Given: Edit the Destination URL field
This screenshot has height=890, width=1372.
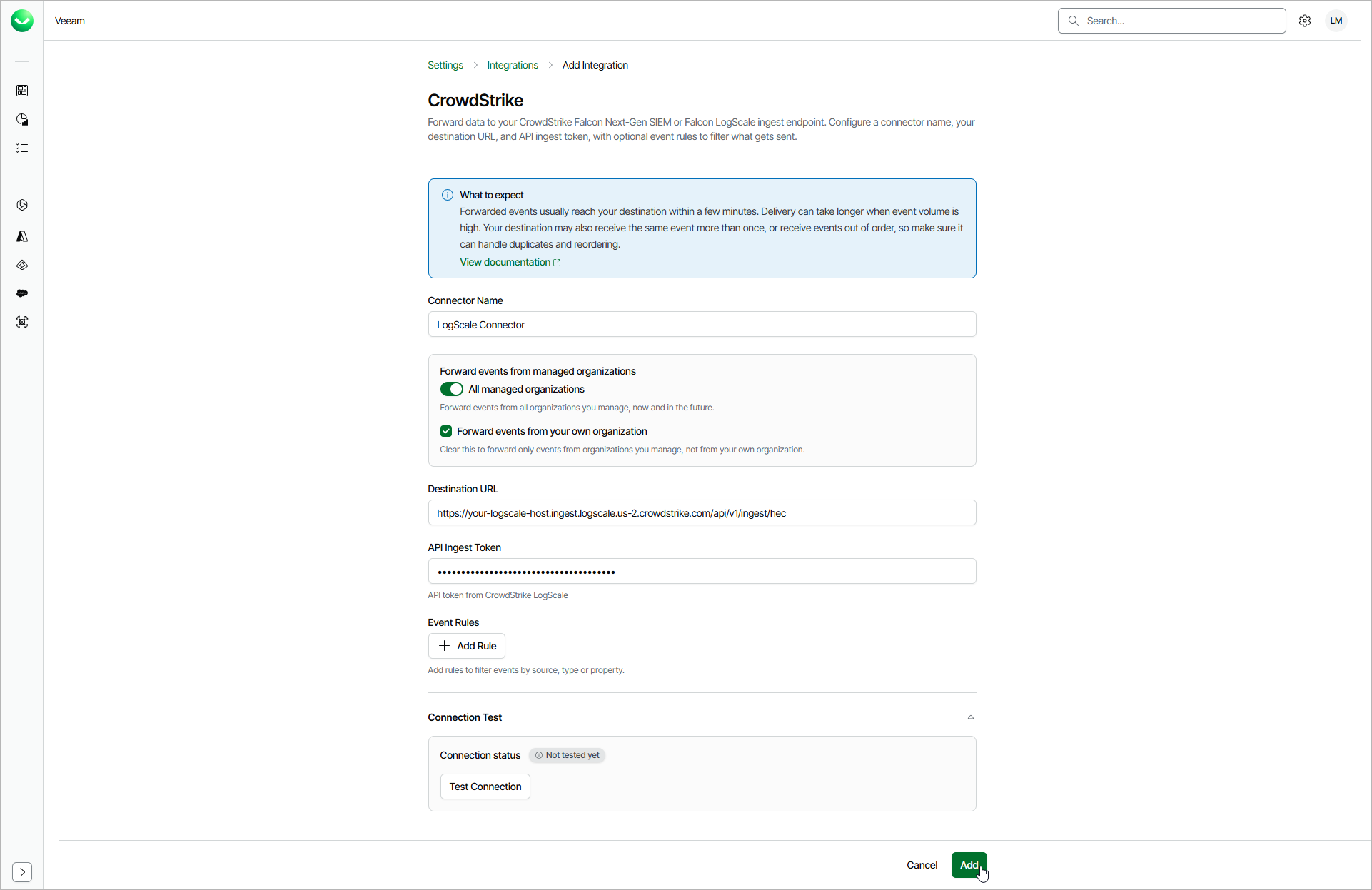Looking at the screenshot, I should (702, 512).
